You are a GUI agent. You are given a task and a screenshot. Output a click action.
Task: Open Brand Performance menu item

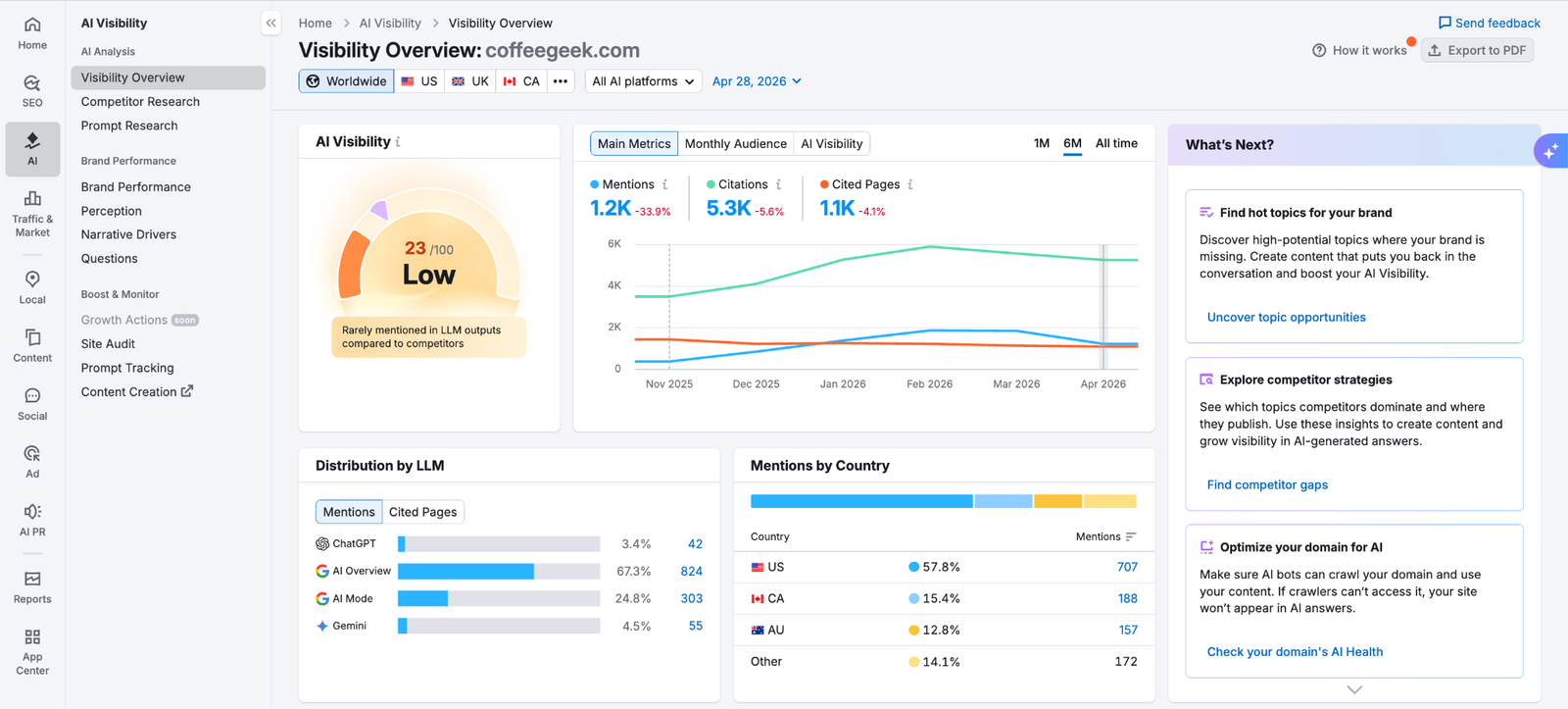coord(168,186)
